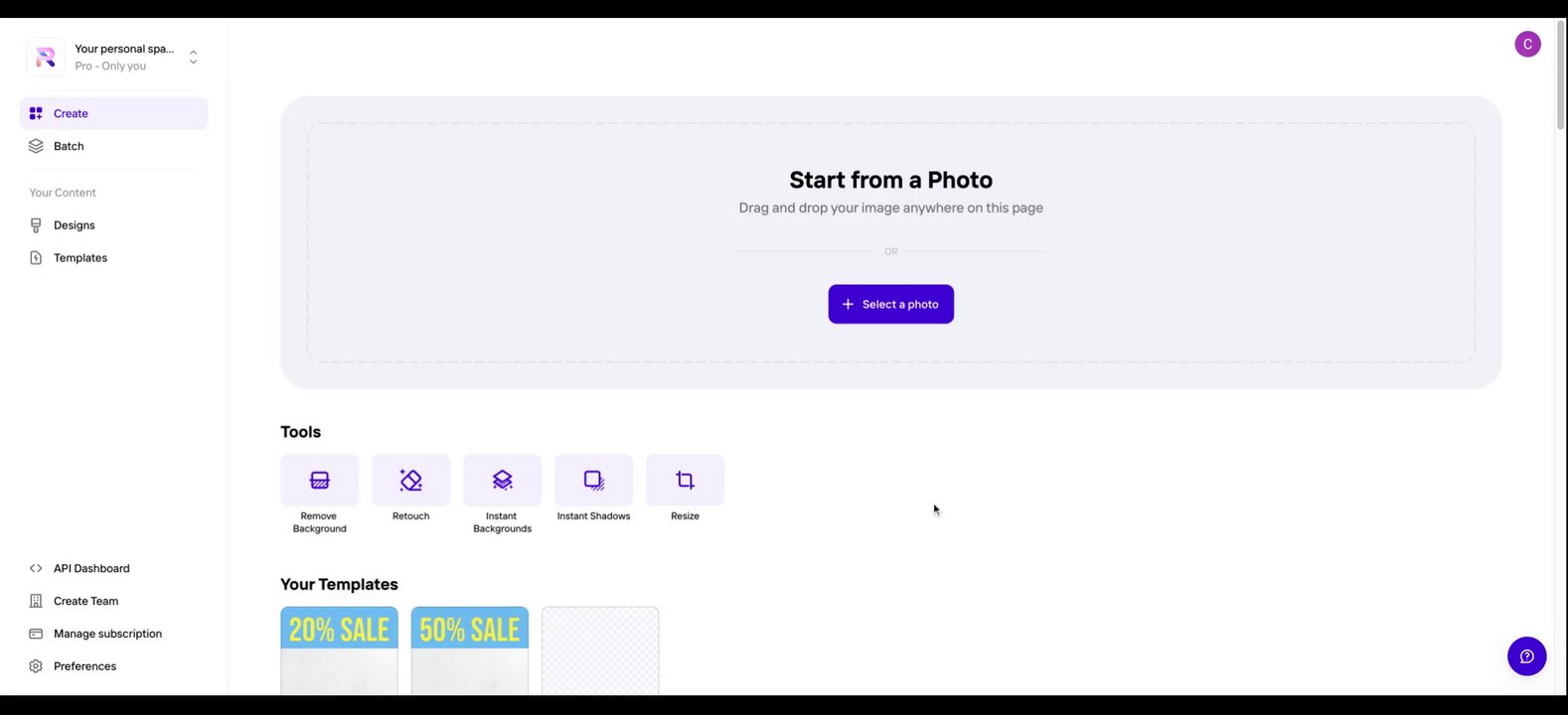The width and height of the screenshot is (1568, 715).
Task: Select the Retouch tool icon
Action: tap(410, 481)
